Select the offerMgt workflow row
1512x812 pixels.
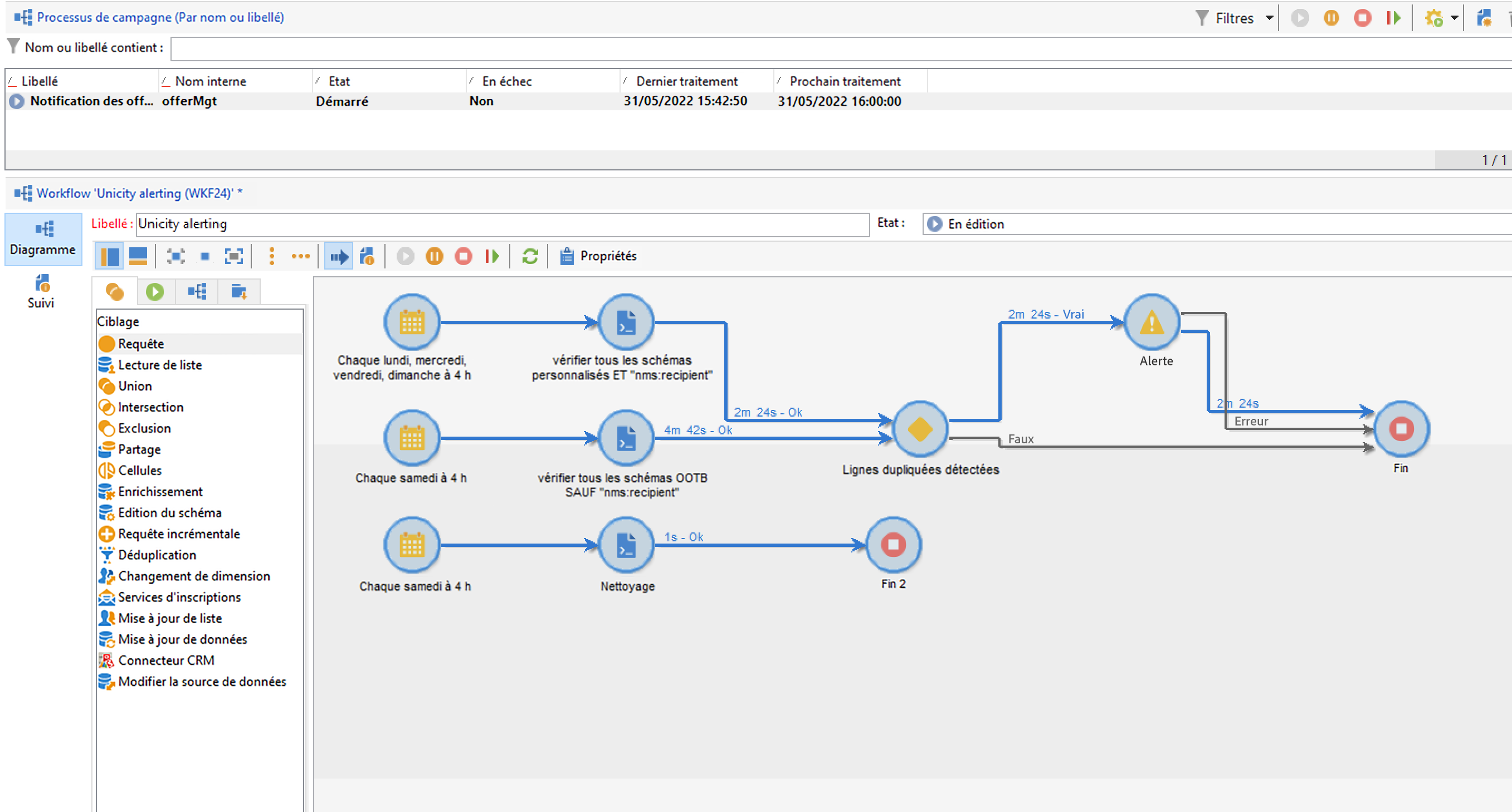[189, 101]
